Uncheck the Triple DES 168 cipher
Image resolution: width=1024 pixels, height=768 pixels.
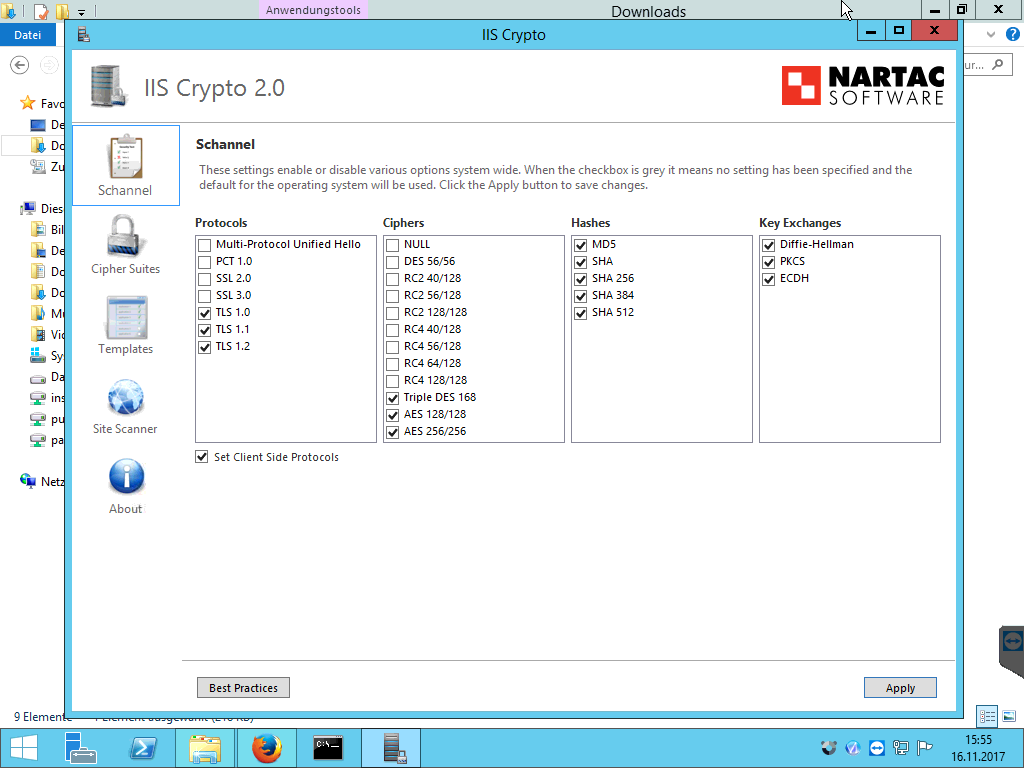tap(393, 398)
